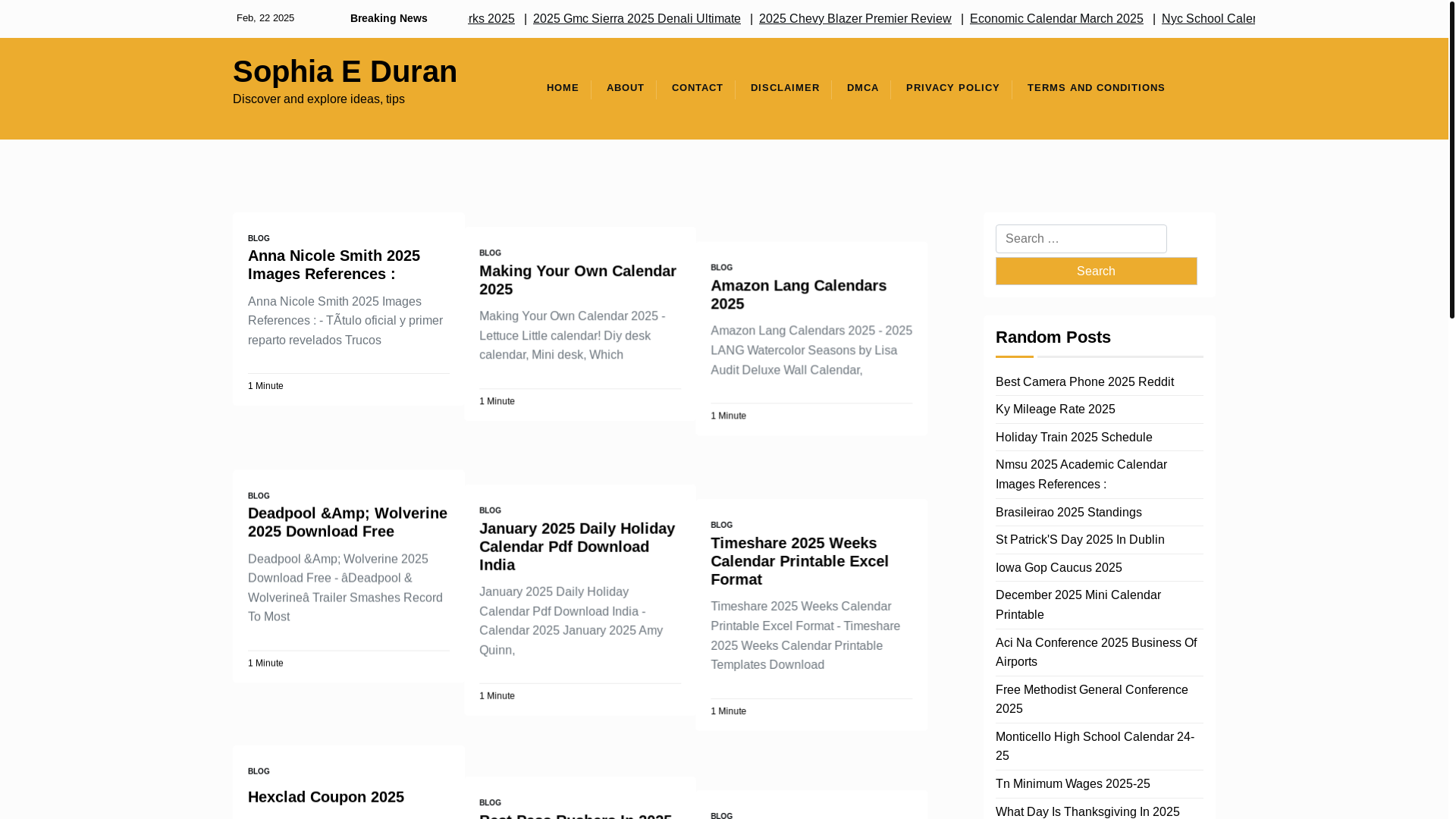Click 1 Minute under Timeshare 2025 post
The width and height of the screenshot is (1456, 819).
727,711
